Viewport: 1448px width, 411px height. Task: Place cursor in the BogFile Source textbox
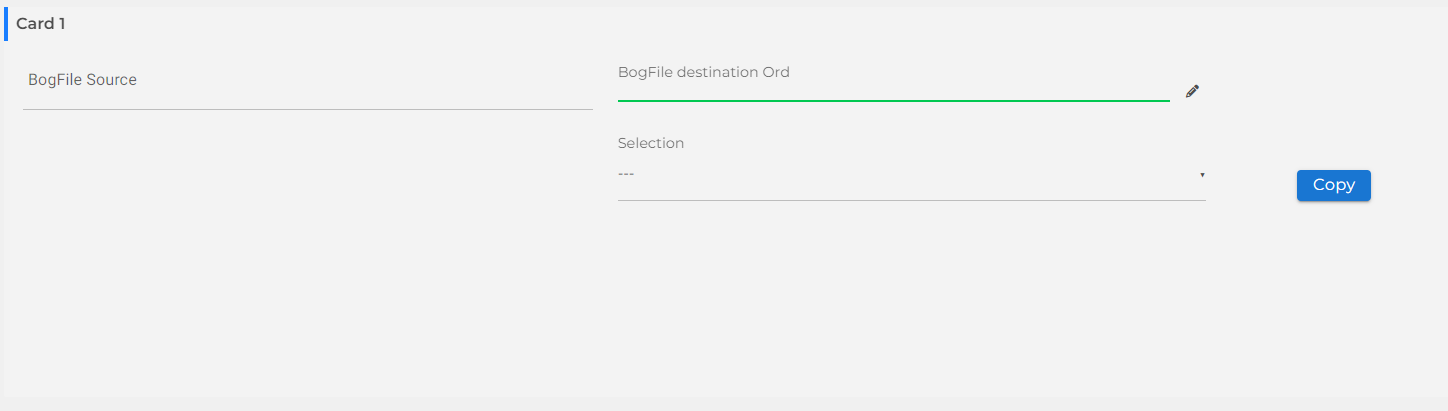click(x=307, y=81)
